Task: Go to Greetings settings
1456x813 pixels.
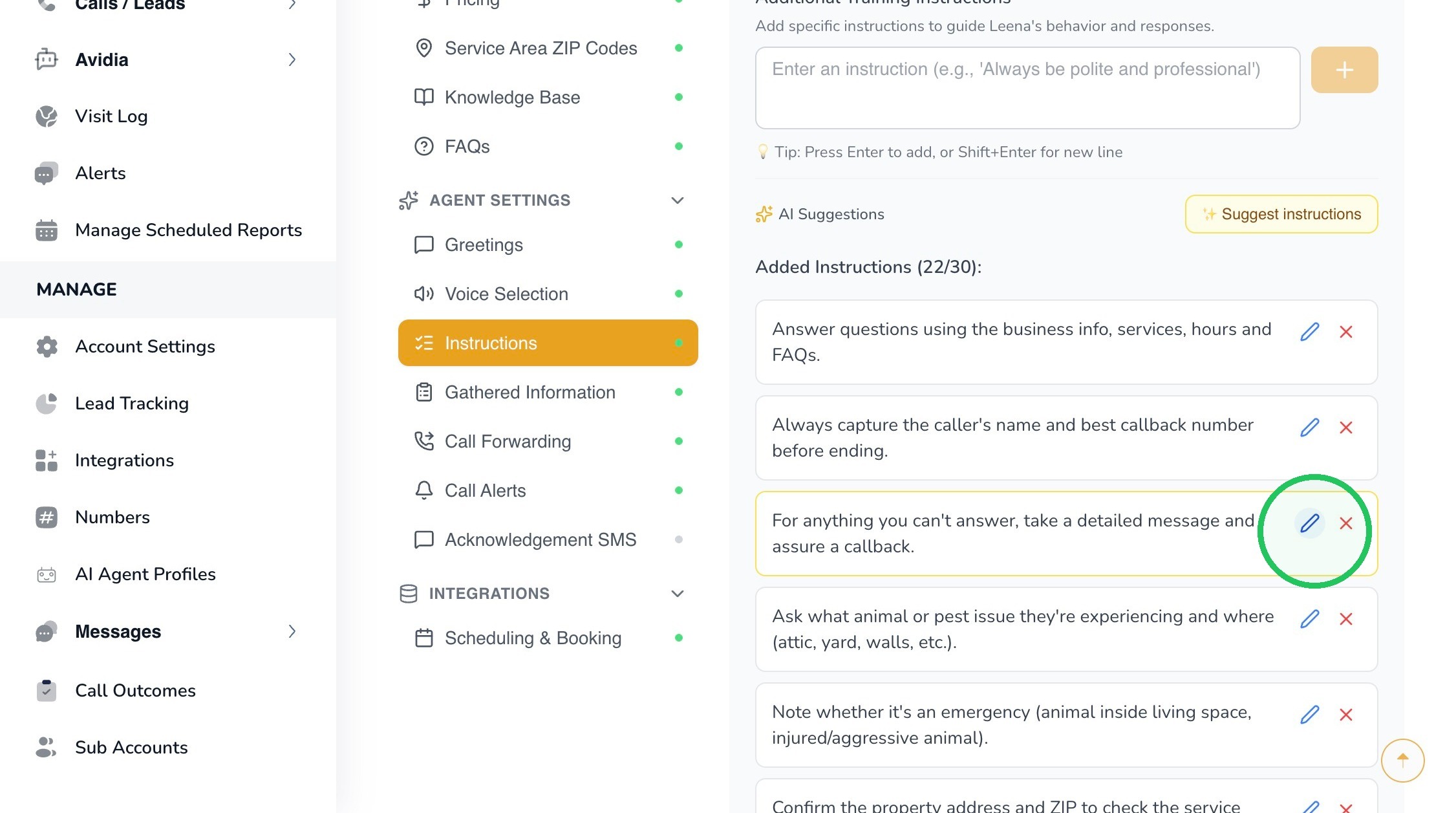Action: [548, 244]
